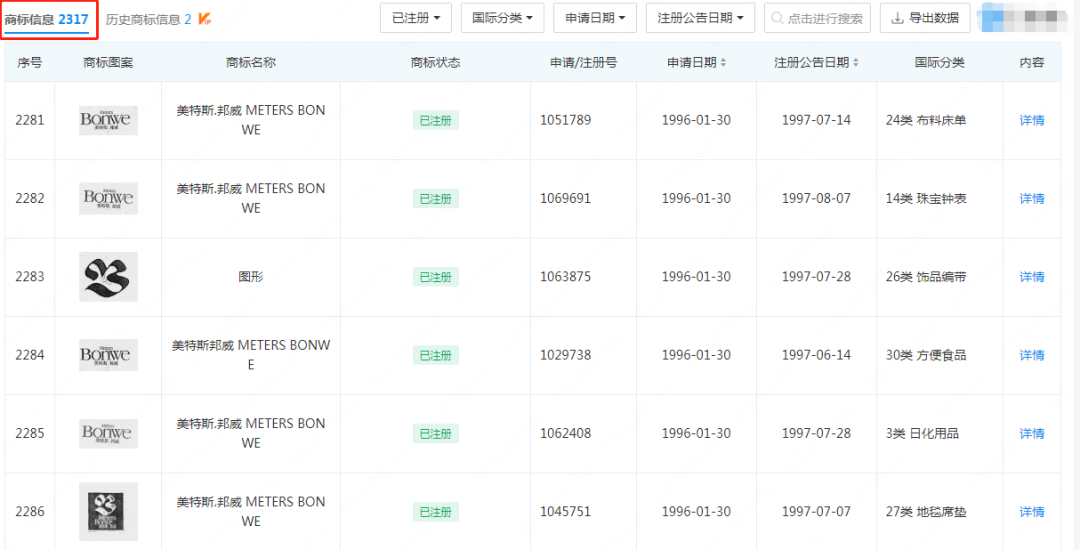Click the 点击进行搜索 search field

coord(825,18)
